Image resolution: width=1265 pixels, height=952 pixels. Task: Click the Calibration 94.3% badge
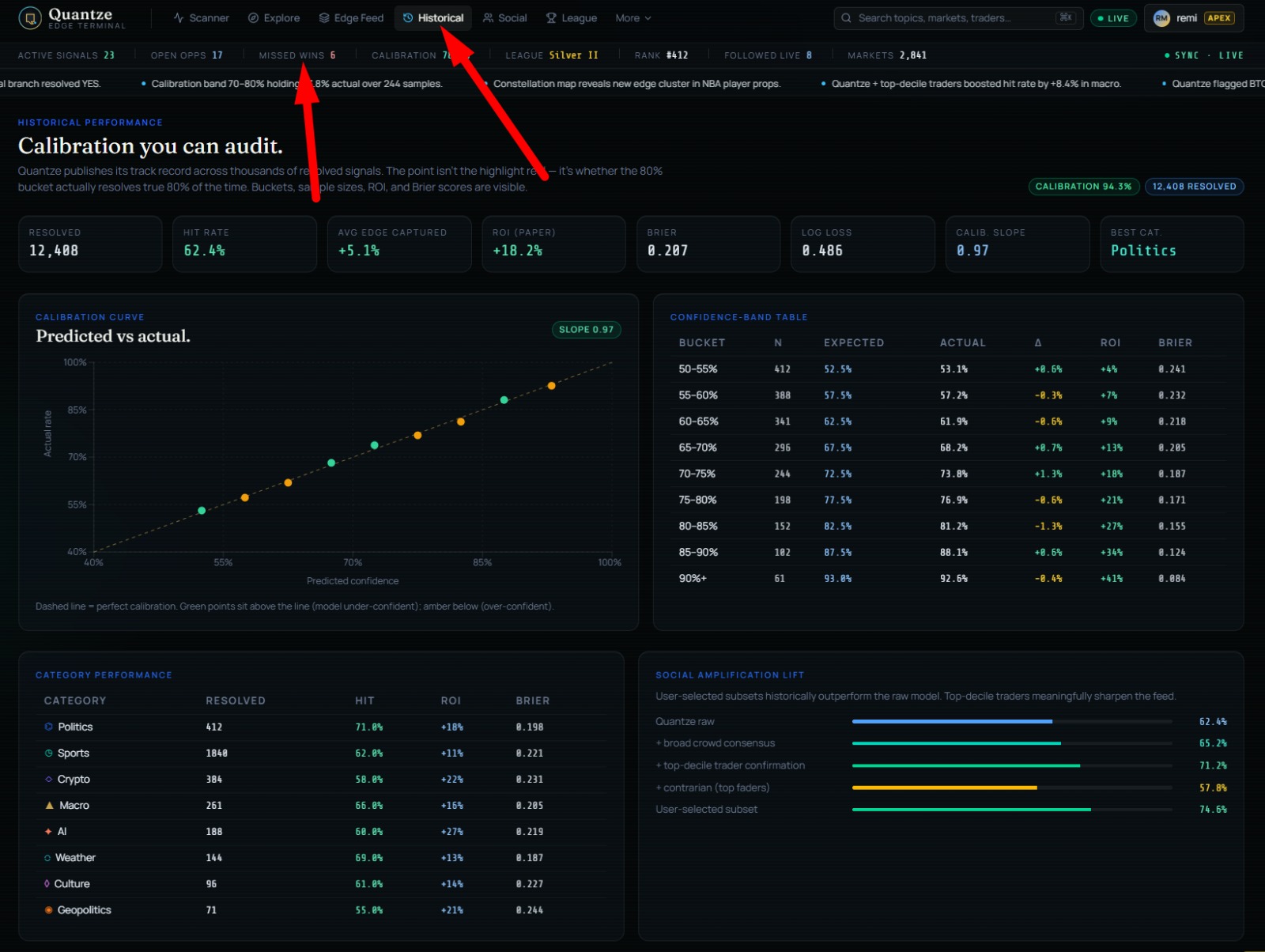[x=1083, y=187]
